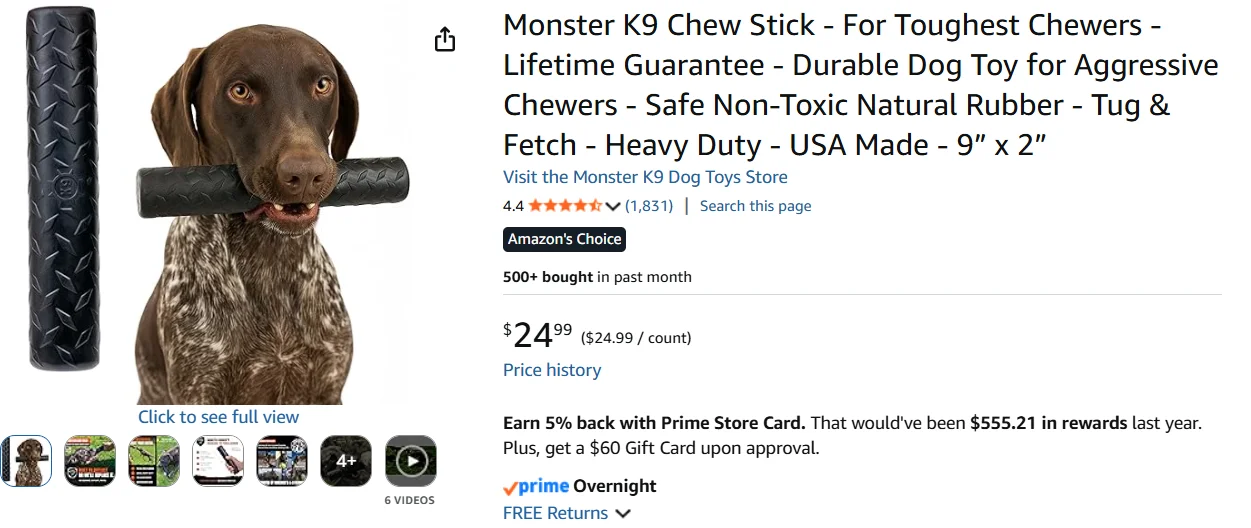The height and width of the screenshot is (528, 1251).
Task: Click to see full view link
Action: pyautogui.click(x=218, y=417)
